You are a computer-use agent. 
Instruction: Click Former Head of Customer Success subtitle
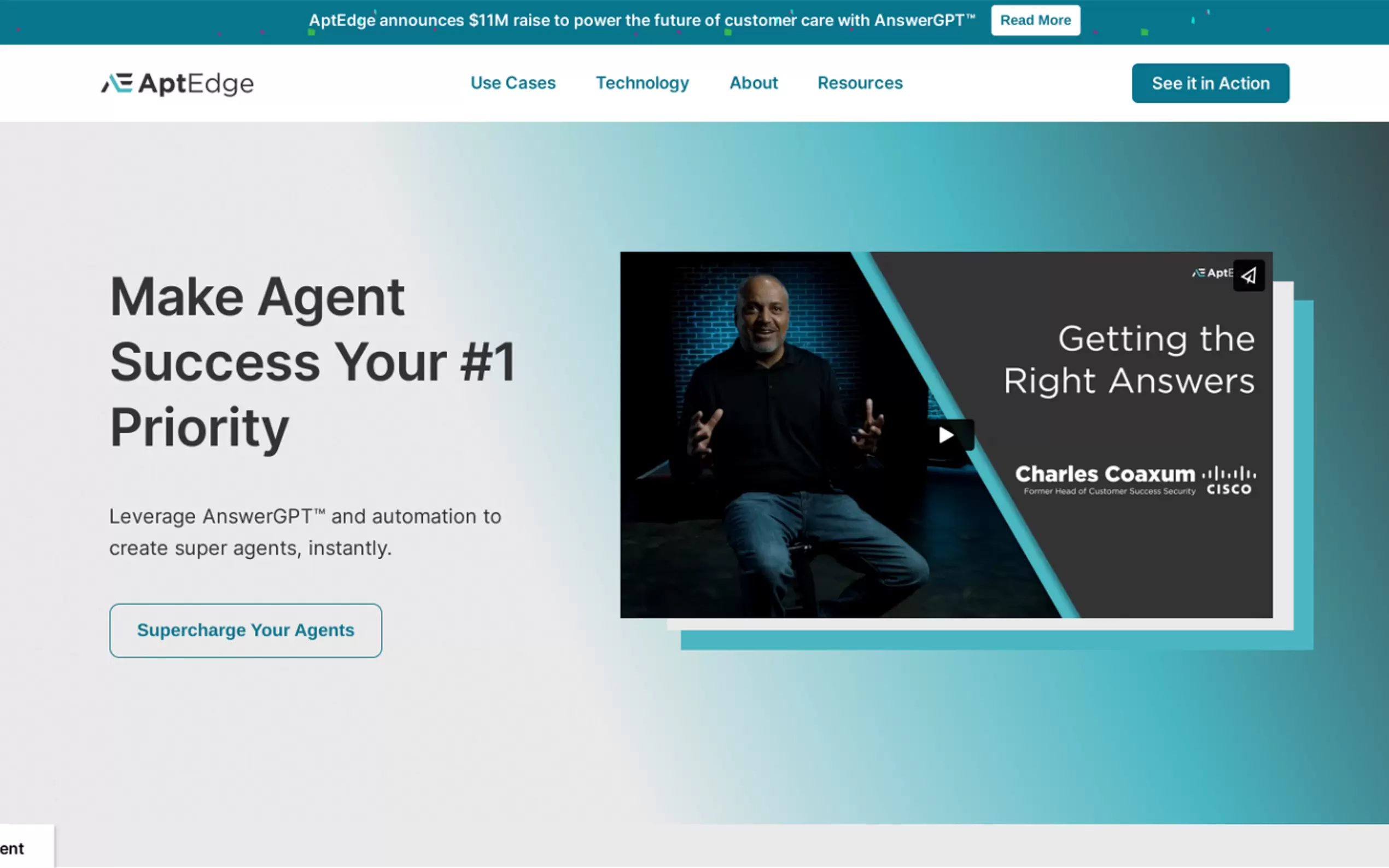coord(1109,491)
